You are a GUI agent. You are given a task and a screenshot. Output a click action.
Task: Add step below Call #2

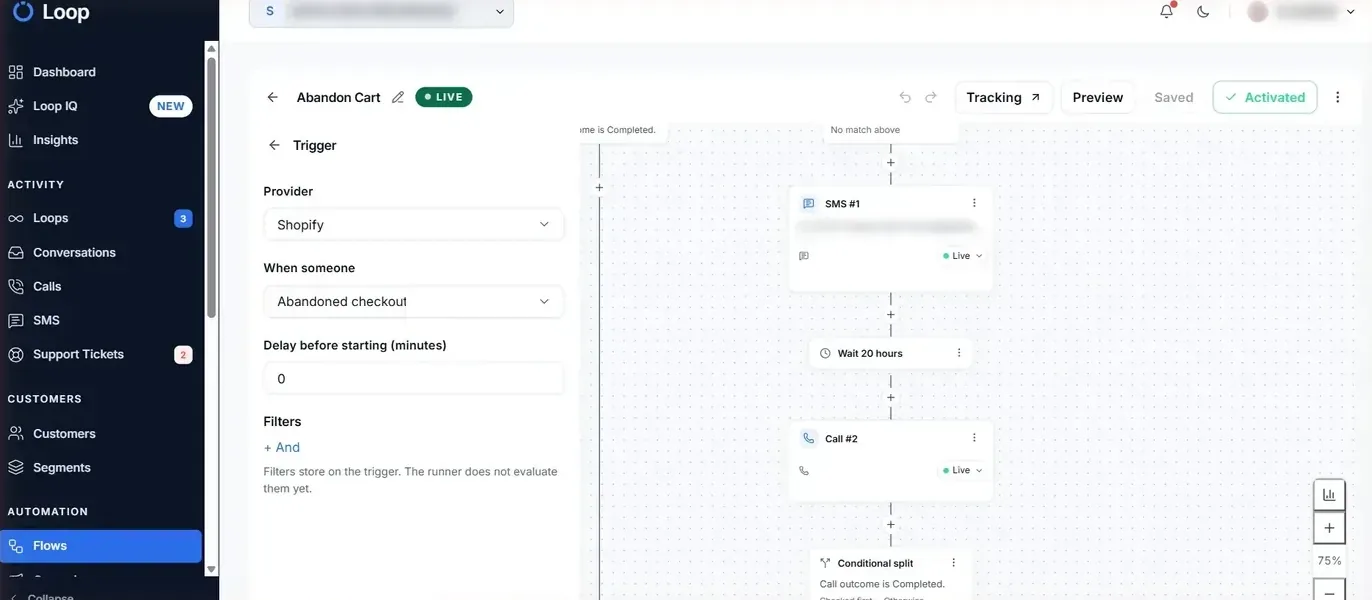[x=890, y=525]
